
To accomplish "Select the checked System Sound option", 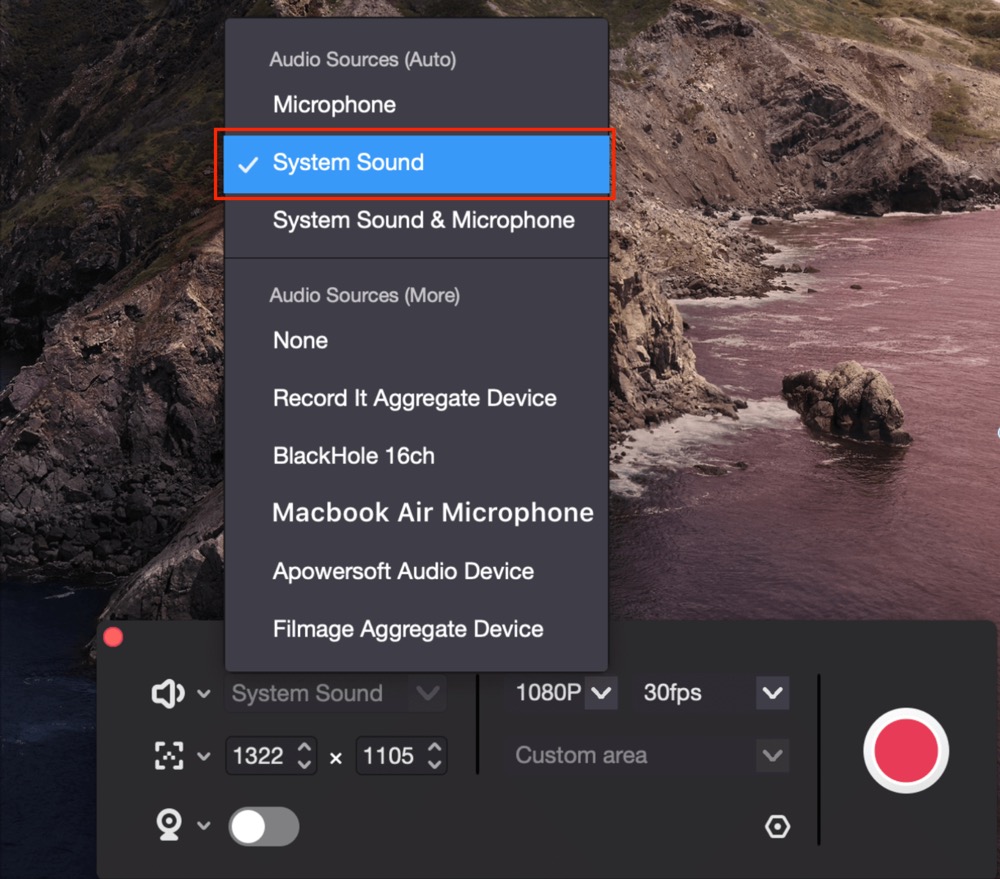I will pyautogui.click(x=416, y=163).
